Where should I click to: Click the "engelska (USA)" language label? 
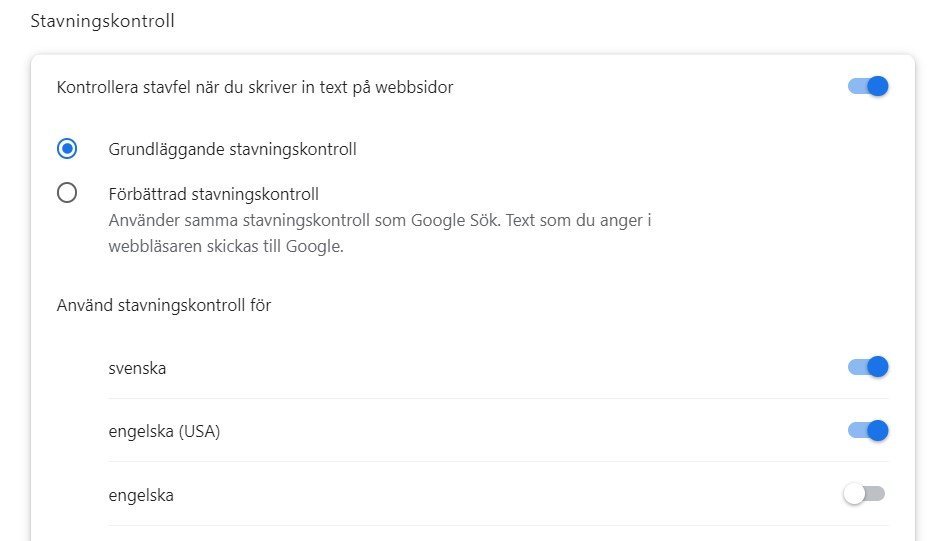(164, 432)
